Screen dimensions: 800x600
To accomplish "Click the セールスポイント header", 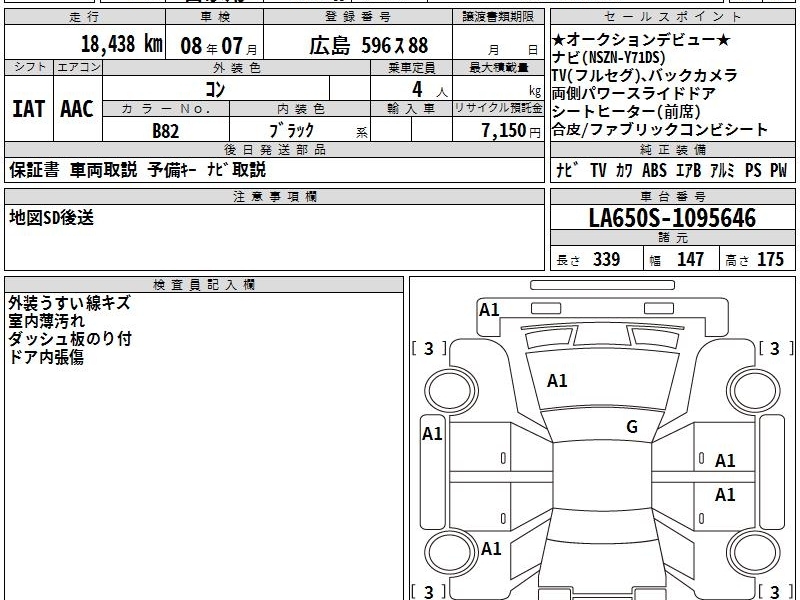I will pyautogui.click(x=672, y=17).
